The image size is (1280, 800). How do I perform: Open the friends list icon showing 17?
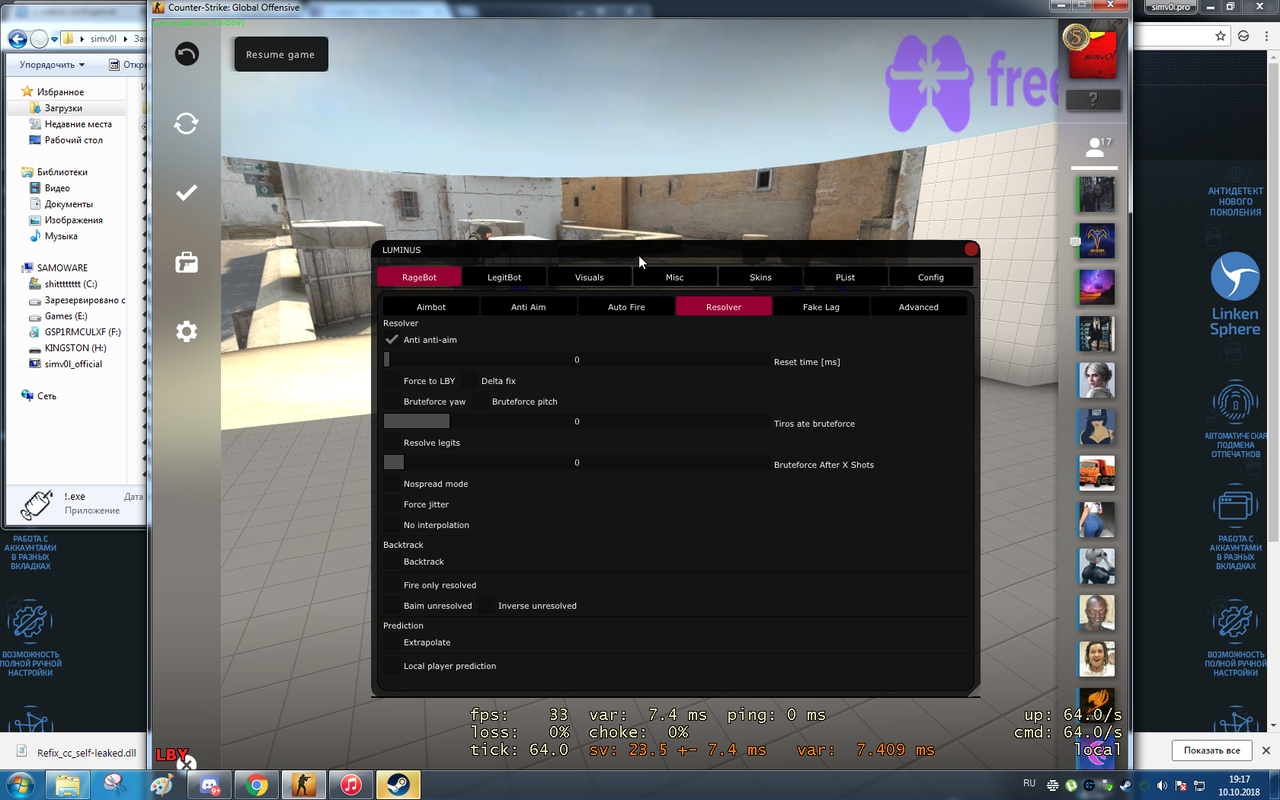[x=1095, y=148]
